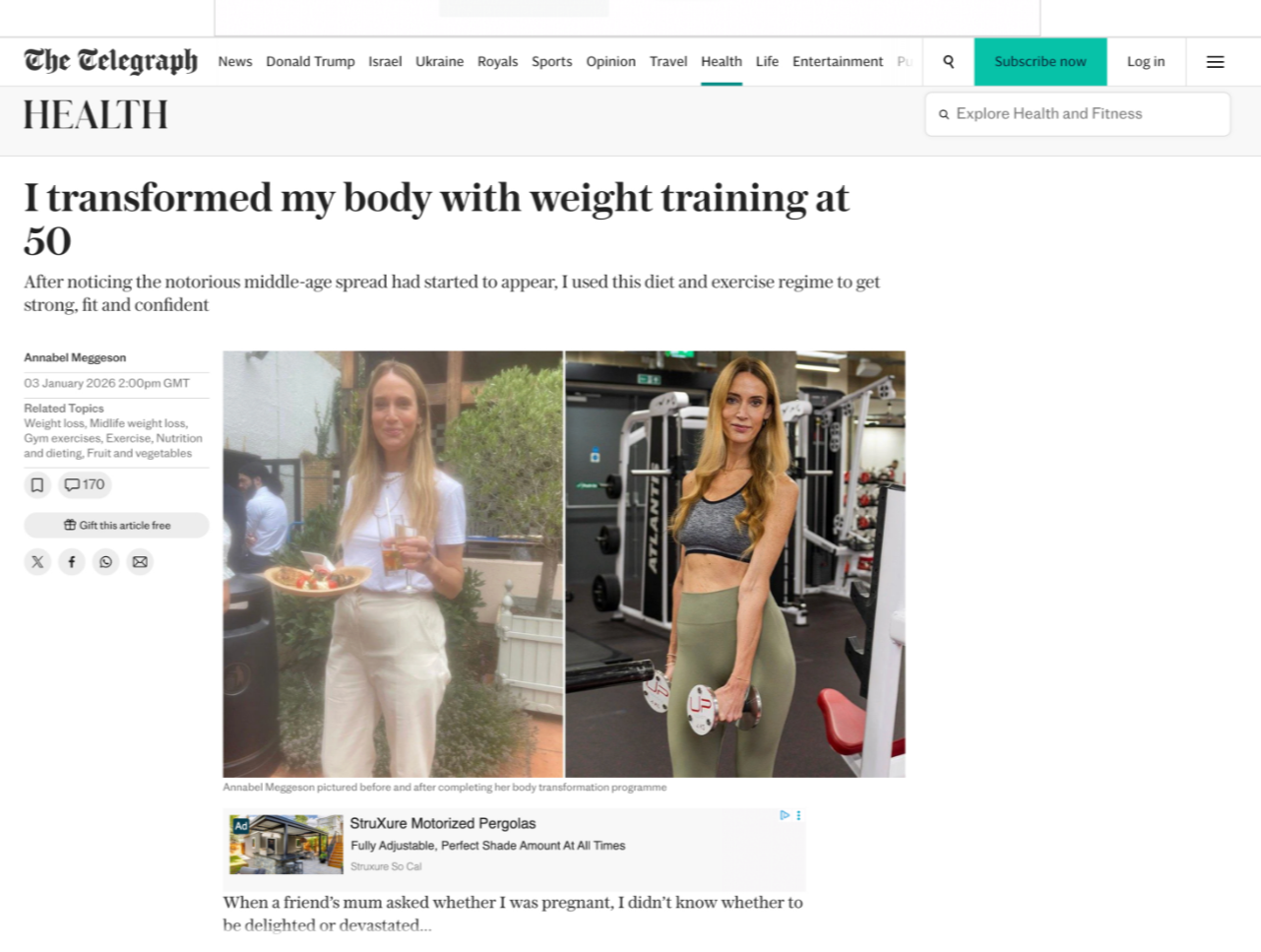The height and width of the screenshot is (952, 1261).
Task: Gift this article free
Action: coord(116,526)
